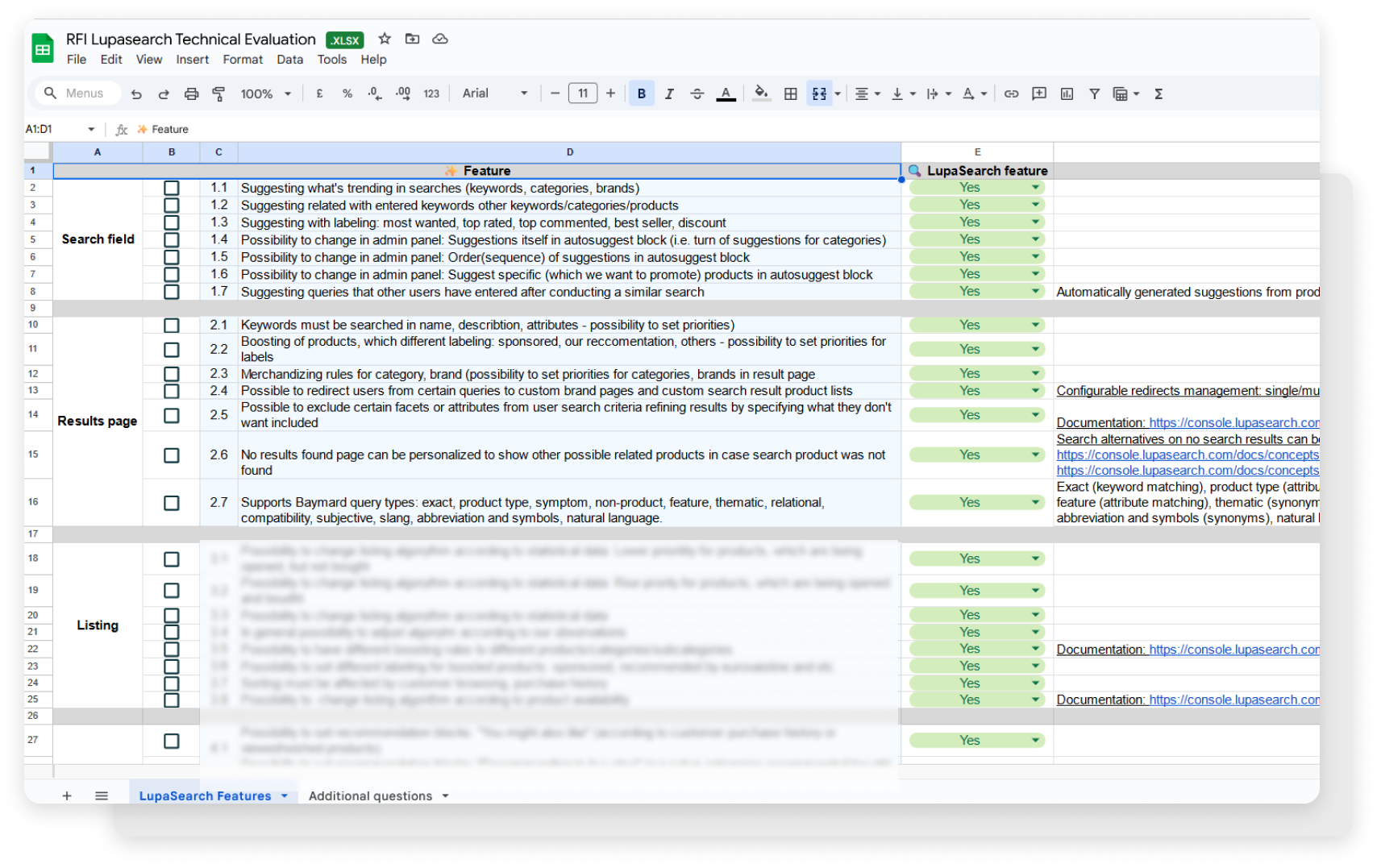The image size is (1377, 868).
Task: Tick checkbox for row 2.1
Action: (x=172, y=326)
